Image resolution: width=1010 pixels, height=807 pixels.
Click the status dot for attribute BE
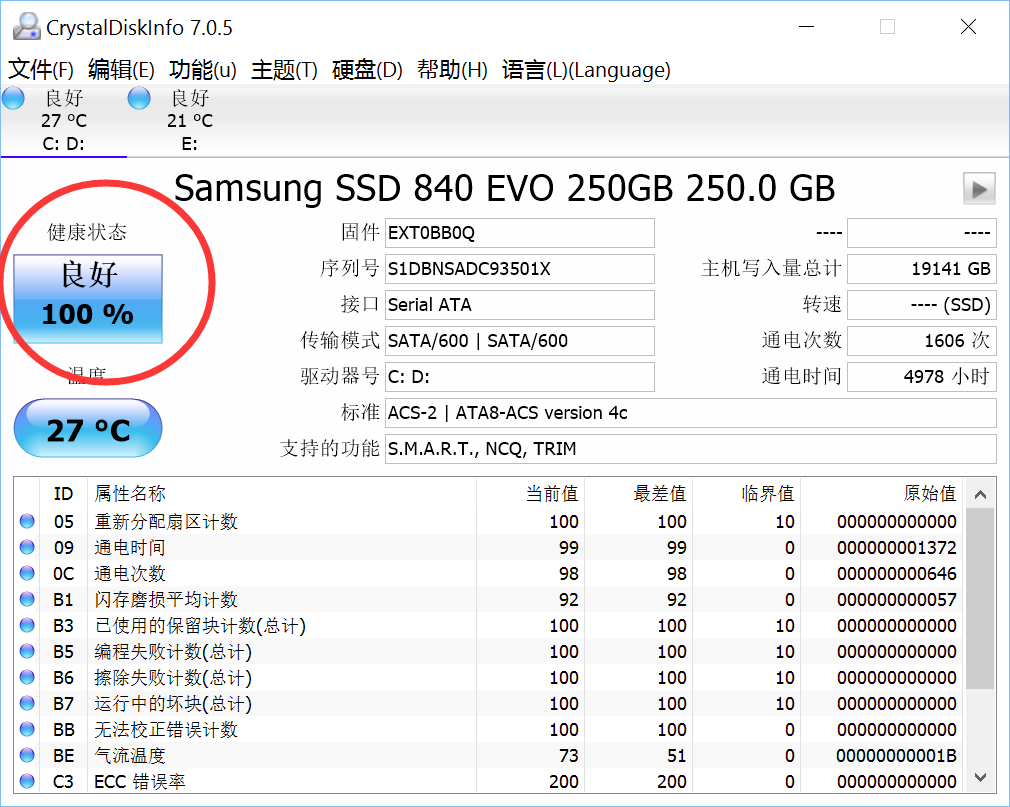[x=27, y=755]
